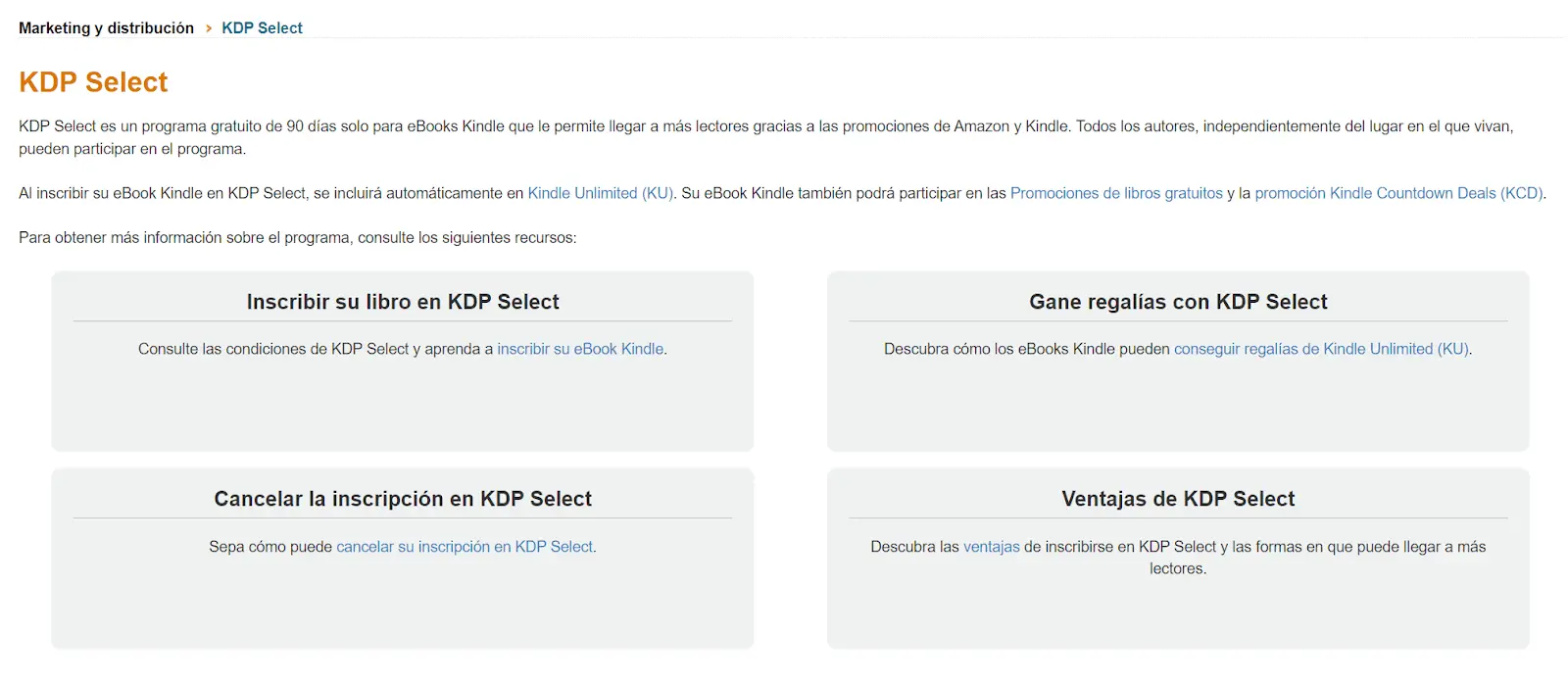Viewport: 1568px width, 686px height.
Task: Click the Gane regalías card panel
Action: 1178,412
